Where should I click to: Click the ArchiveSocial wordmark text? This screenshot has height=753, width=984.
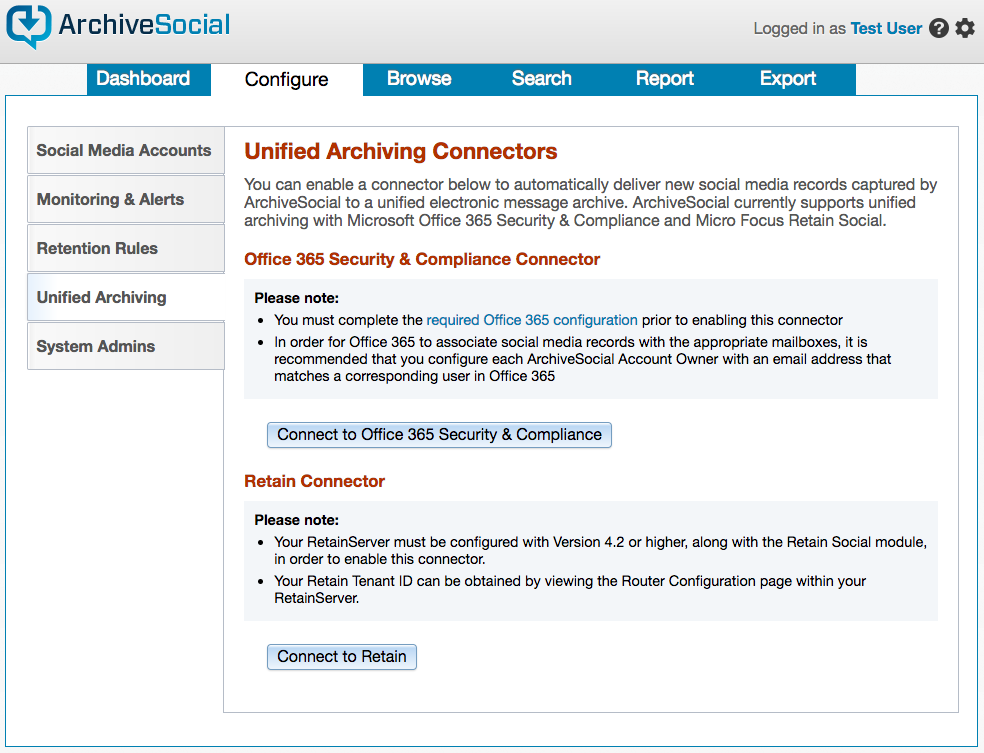pyautogui.click(x=144, y=25)
